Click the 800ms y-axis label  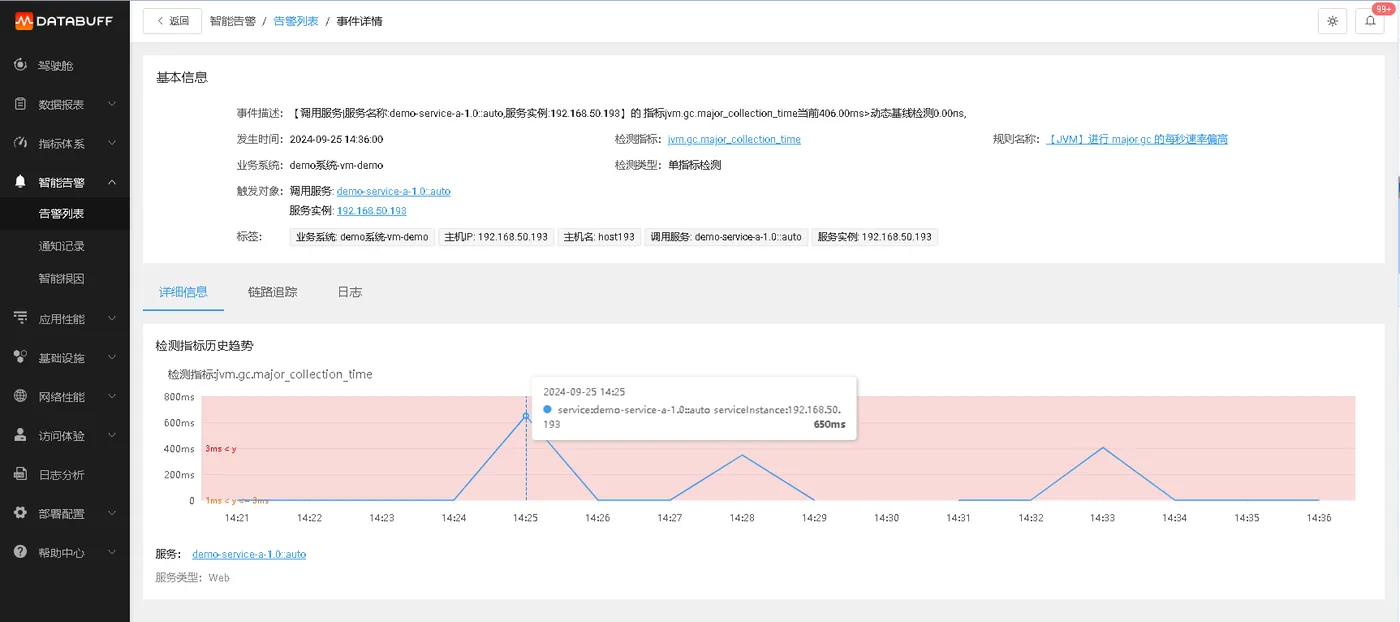click(179, 397)
